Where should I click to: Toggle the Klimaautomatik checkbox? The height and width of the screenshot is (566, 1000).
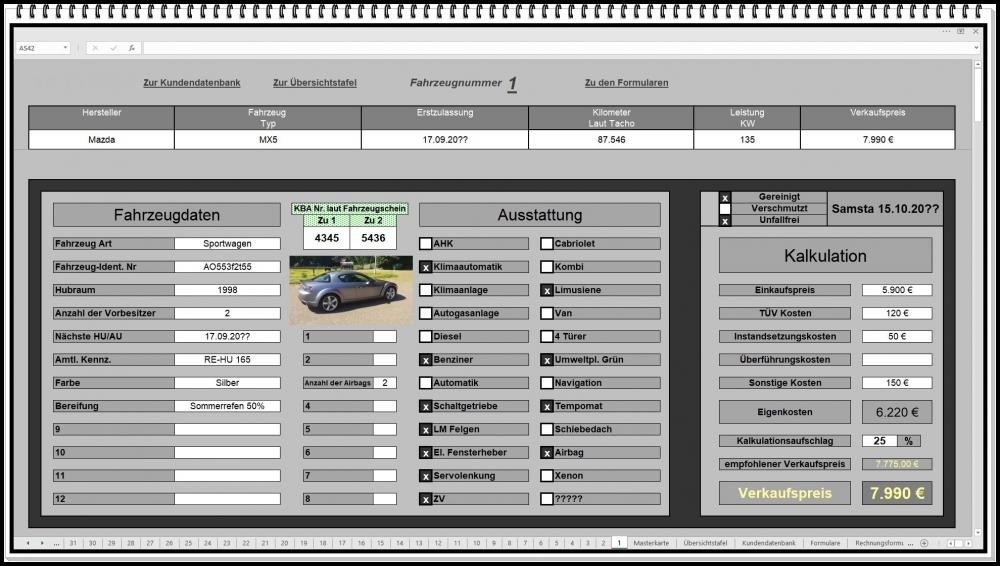click(426, 267)
